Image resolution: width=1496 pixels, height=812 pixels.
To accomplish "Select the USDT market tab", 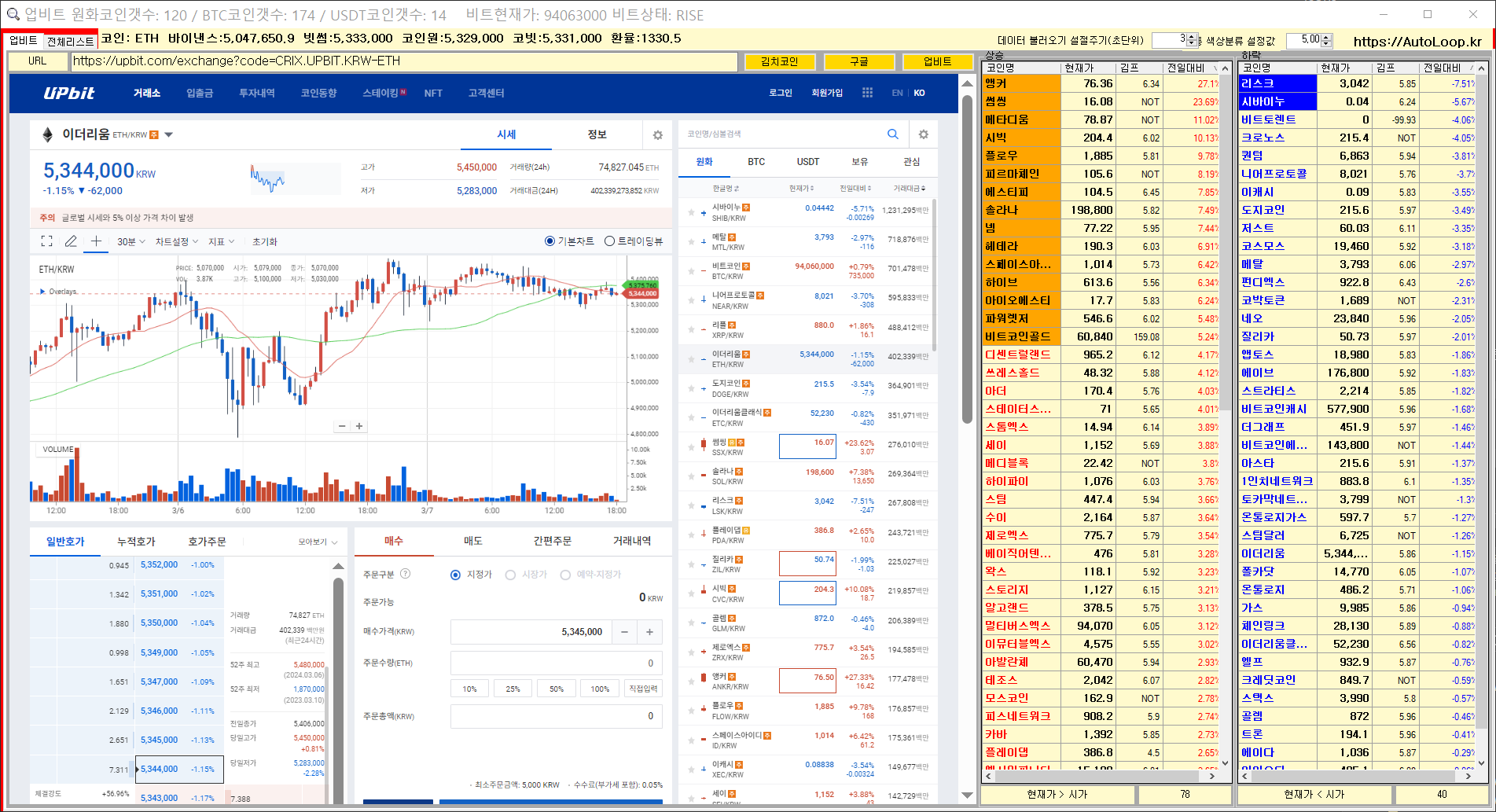I will (x=808, y=161).
